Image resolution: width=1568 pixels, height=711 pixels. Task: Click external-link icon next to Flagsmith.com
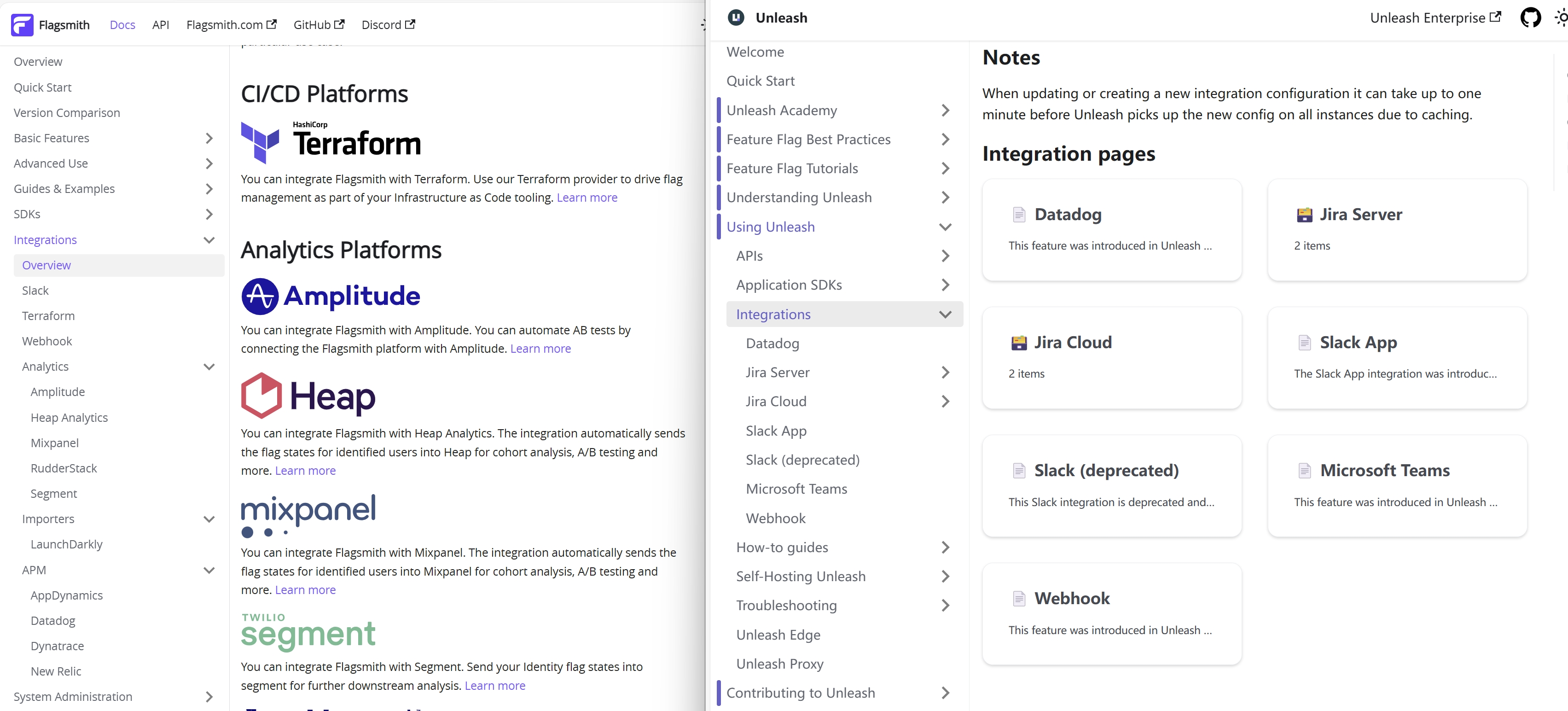click(272, 24)
